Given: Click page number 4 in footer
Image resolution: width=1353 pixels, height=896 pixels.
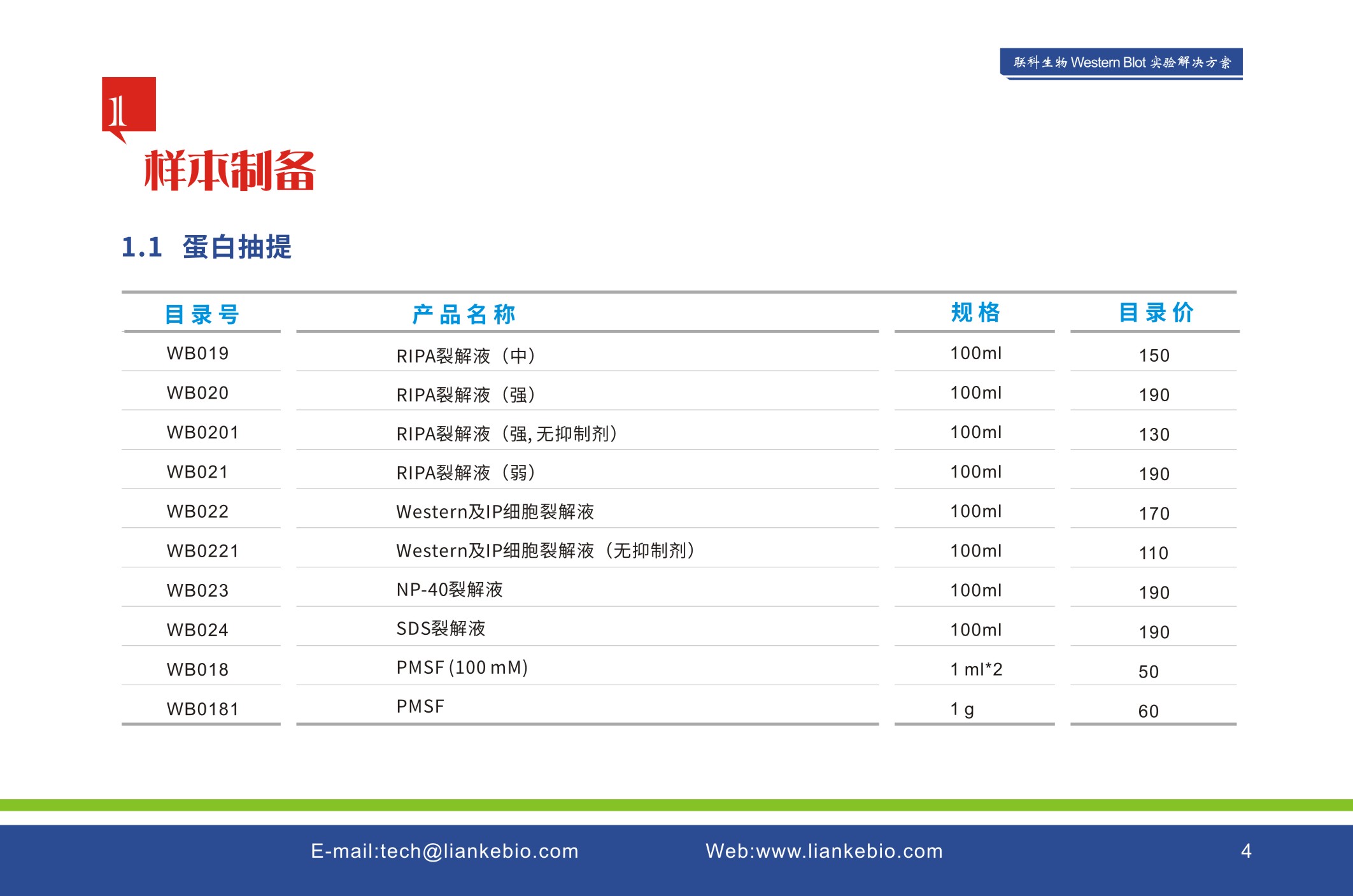Looking at the screenshot, I should point(1246,851).
